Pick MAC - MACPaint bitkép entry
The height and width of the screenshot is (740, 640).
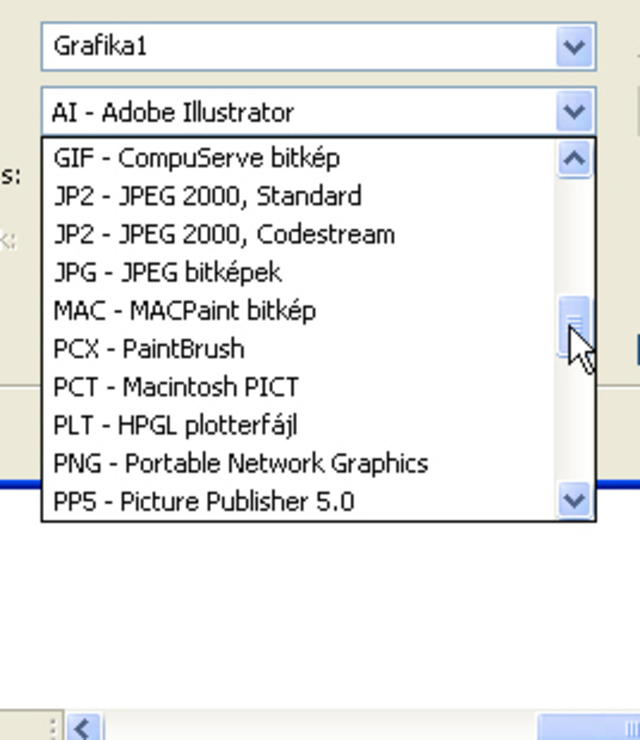(299, 311)
